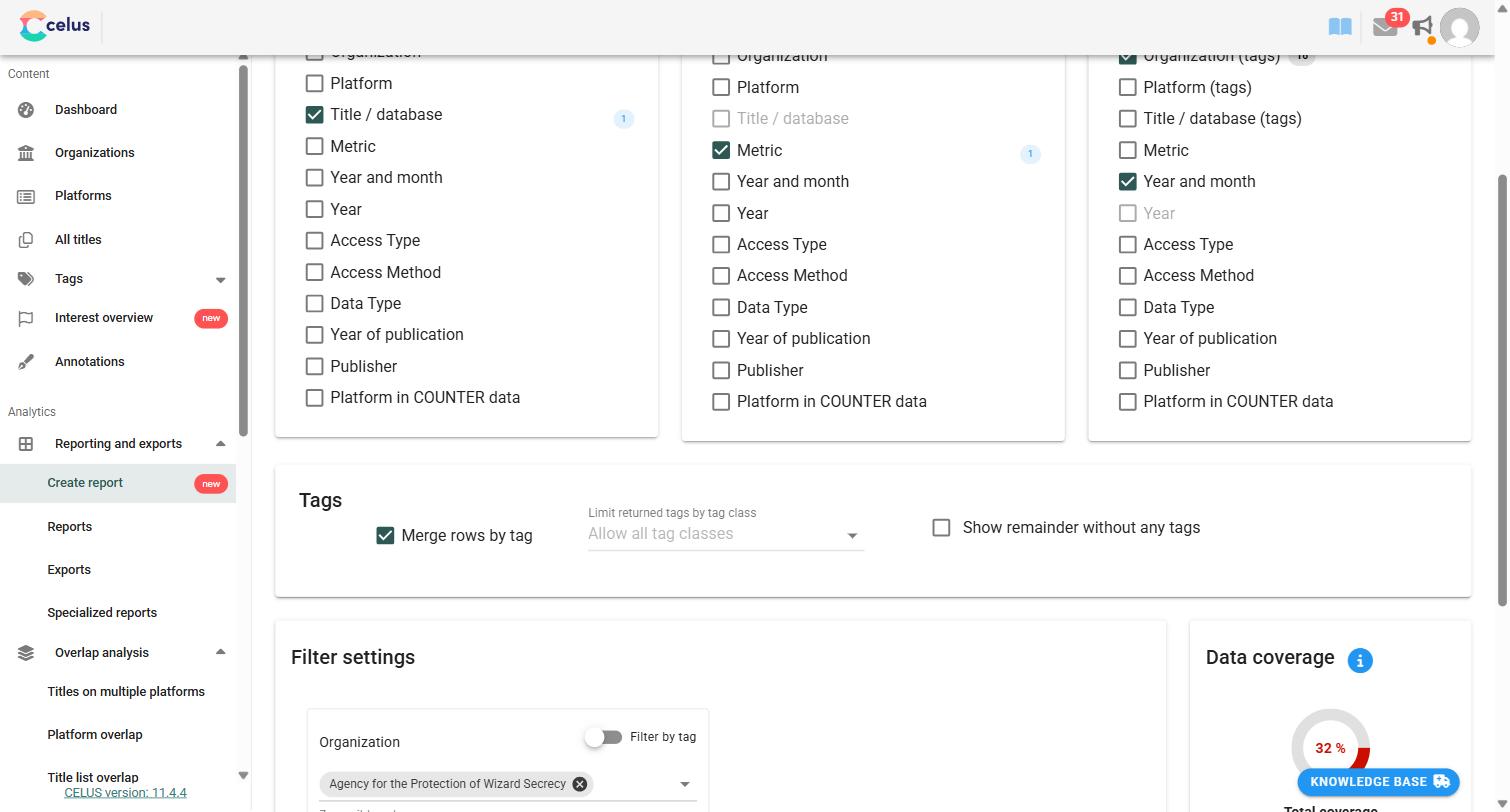Click the Annotations brush icon
The image size is (1510, 812).
pyautogui.click(x=26, y=362)
